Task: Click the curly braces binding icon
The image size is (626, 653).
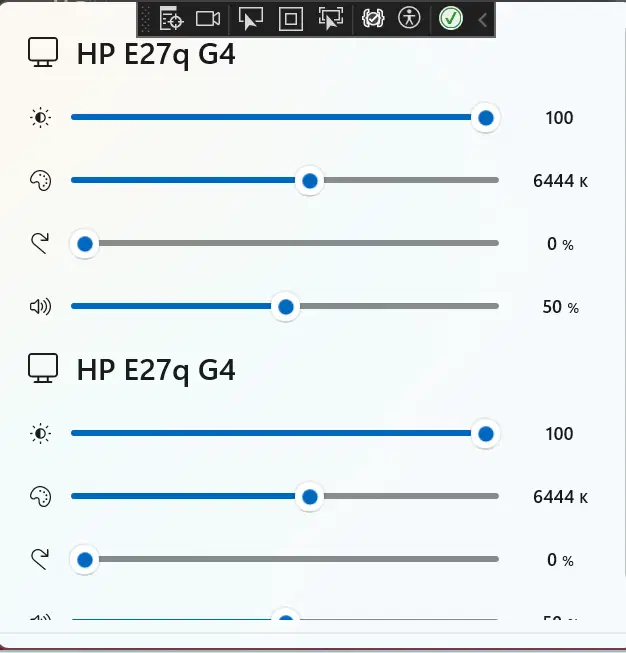Action: tap(373, 18)
